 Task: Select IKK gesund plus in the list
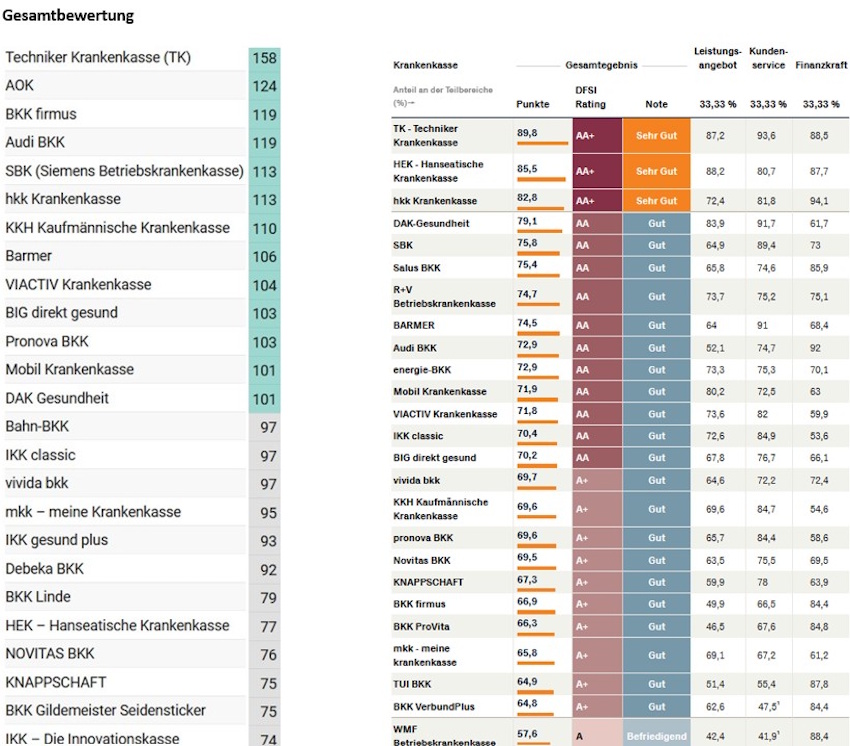[57, 540]
